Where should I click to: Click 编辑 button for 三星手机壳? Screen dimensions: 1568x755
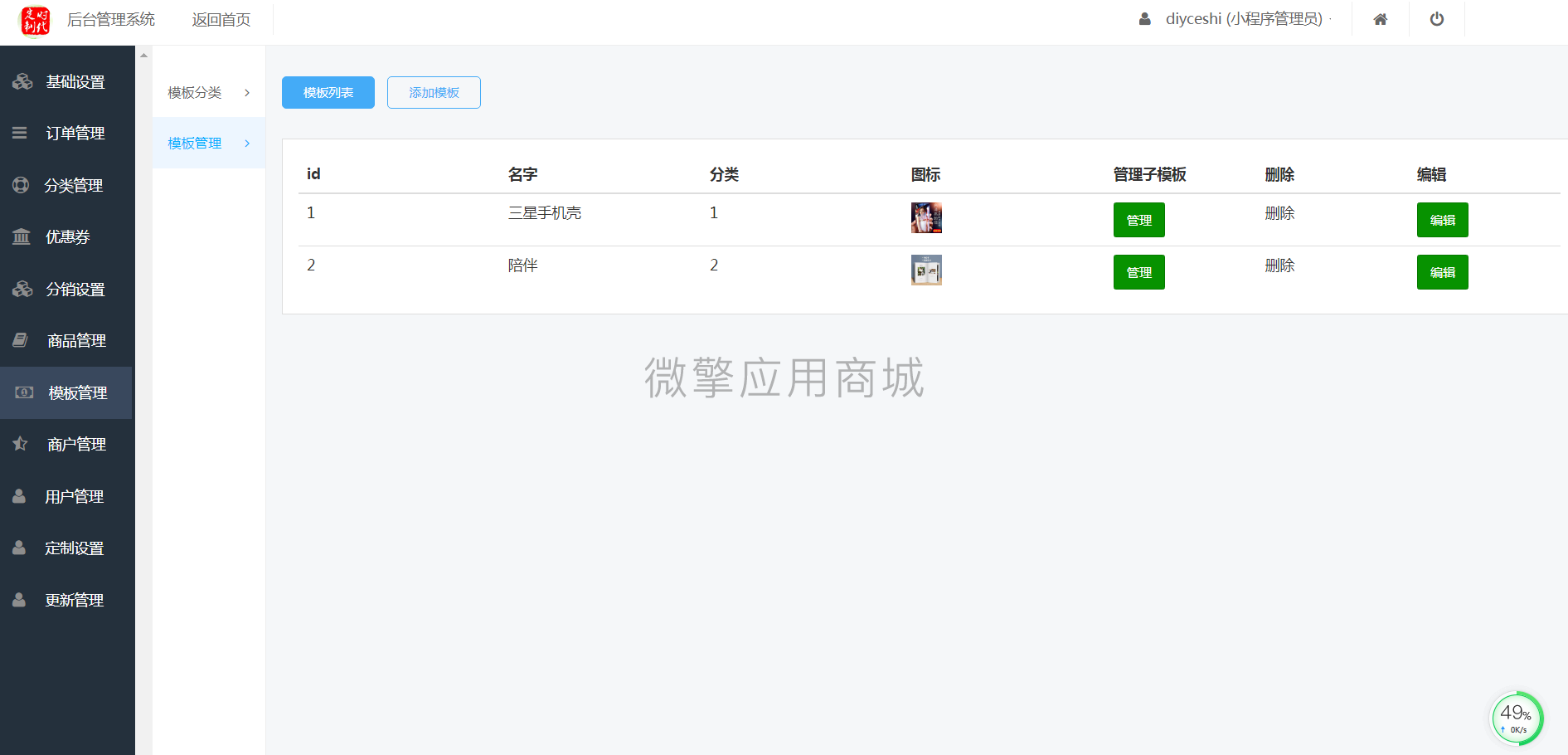click(x=1443, y=220)
